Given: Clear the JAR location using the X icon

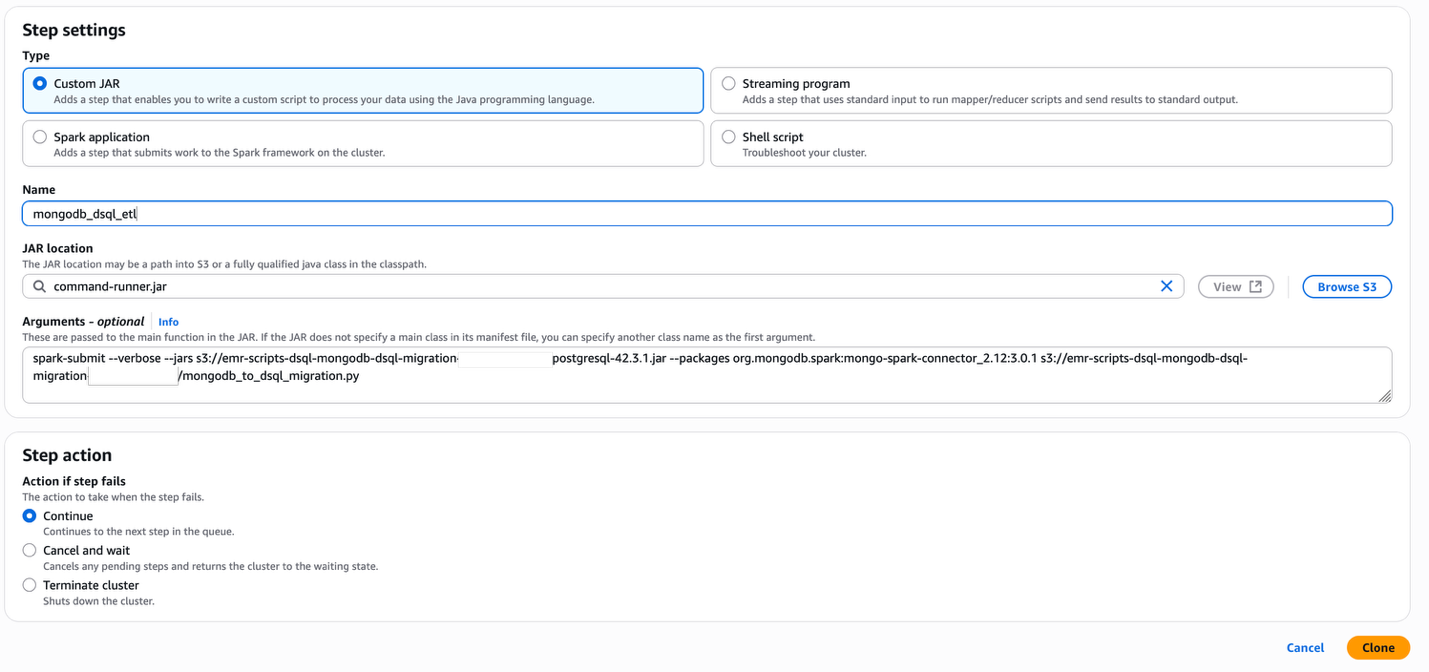Looking at the screenshot, I should [1166, 286].
